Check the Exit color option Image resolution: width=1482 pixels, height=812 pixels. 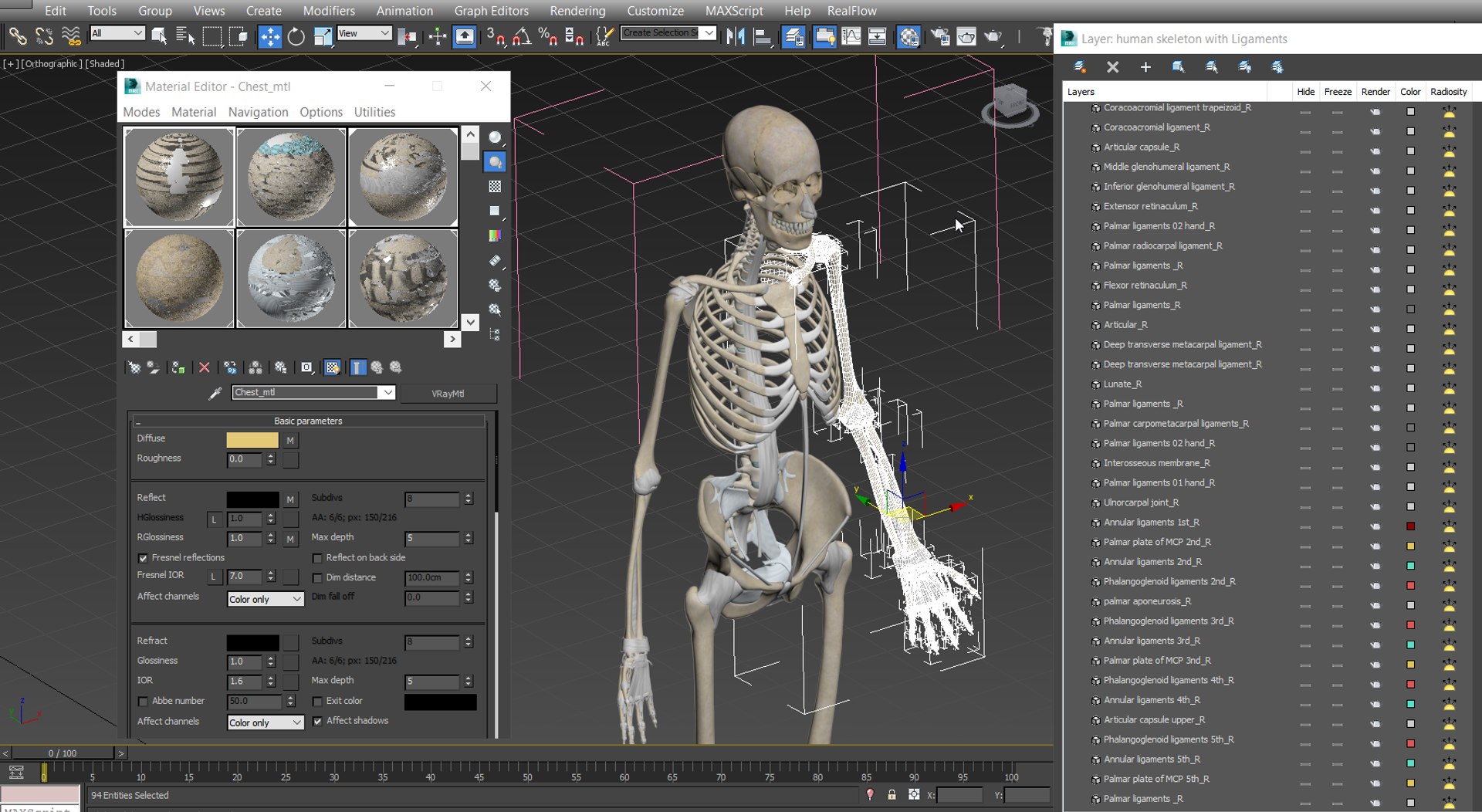(x=317, y=702)
